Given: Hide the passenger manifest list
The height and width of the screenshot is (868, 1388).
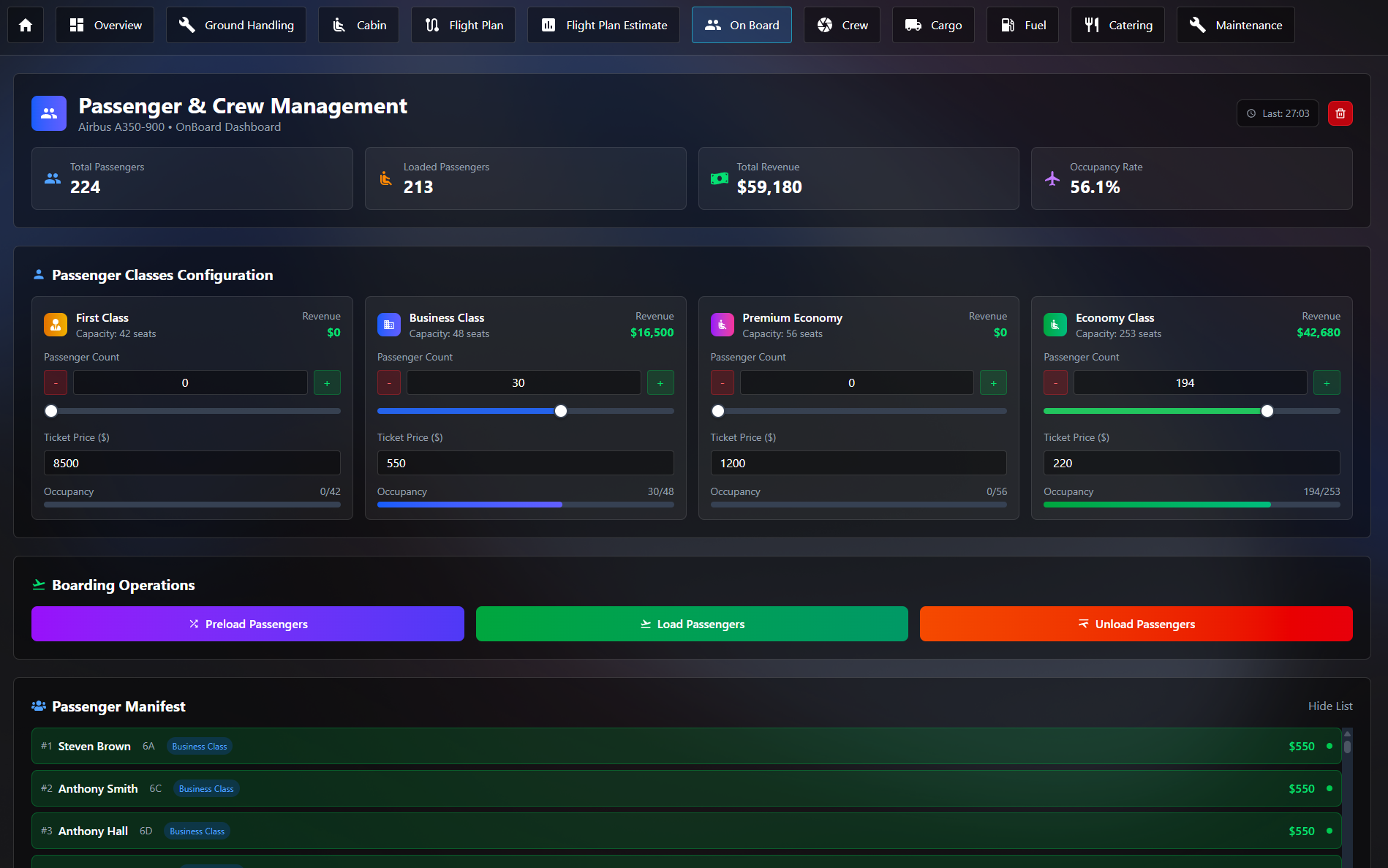Looking at the screenshot, I should 1329,706.
